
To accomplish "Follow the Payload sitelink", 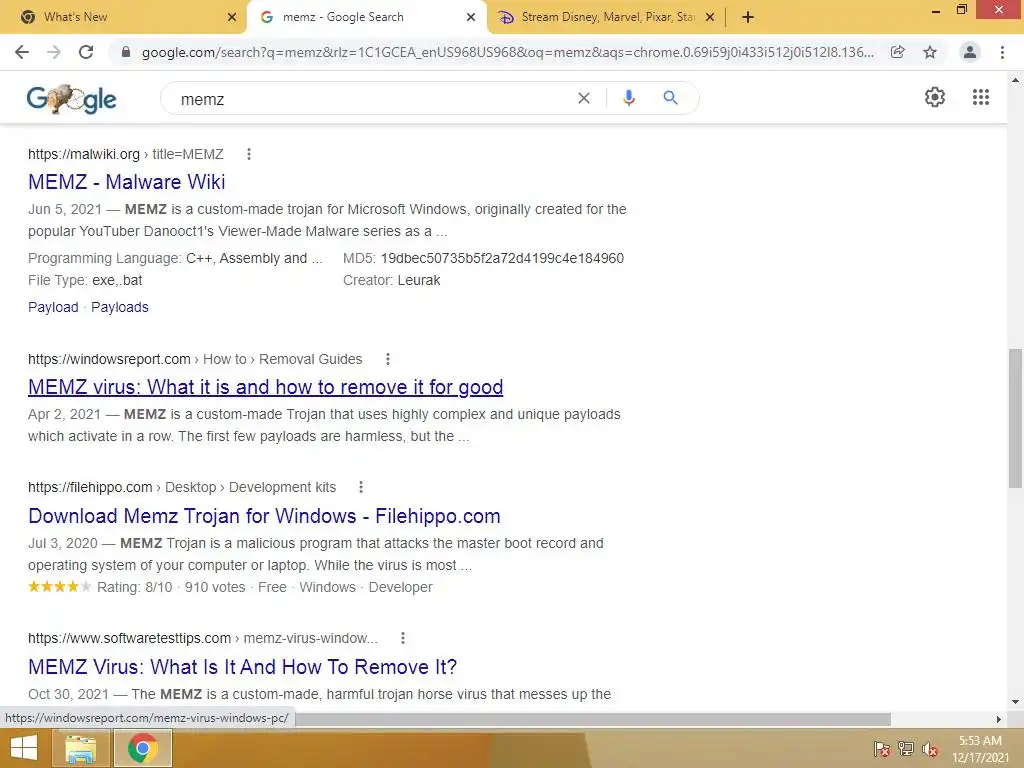I will (53, 307).
